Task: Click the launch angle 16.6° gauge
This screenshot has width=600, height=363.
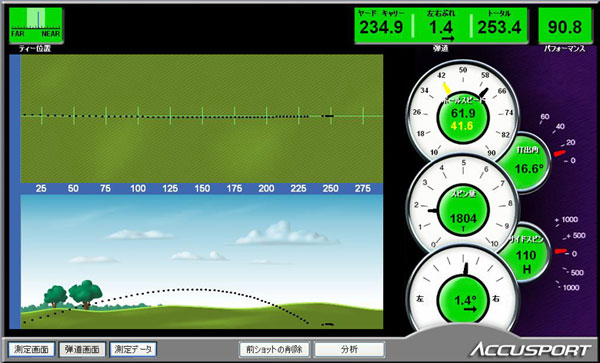Action: pos(527,162)
